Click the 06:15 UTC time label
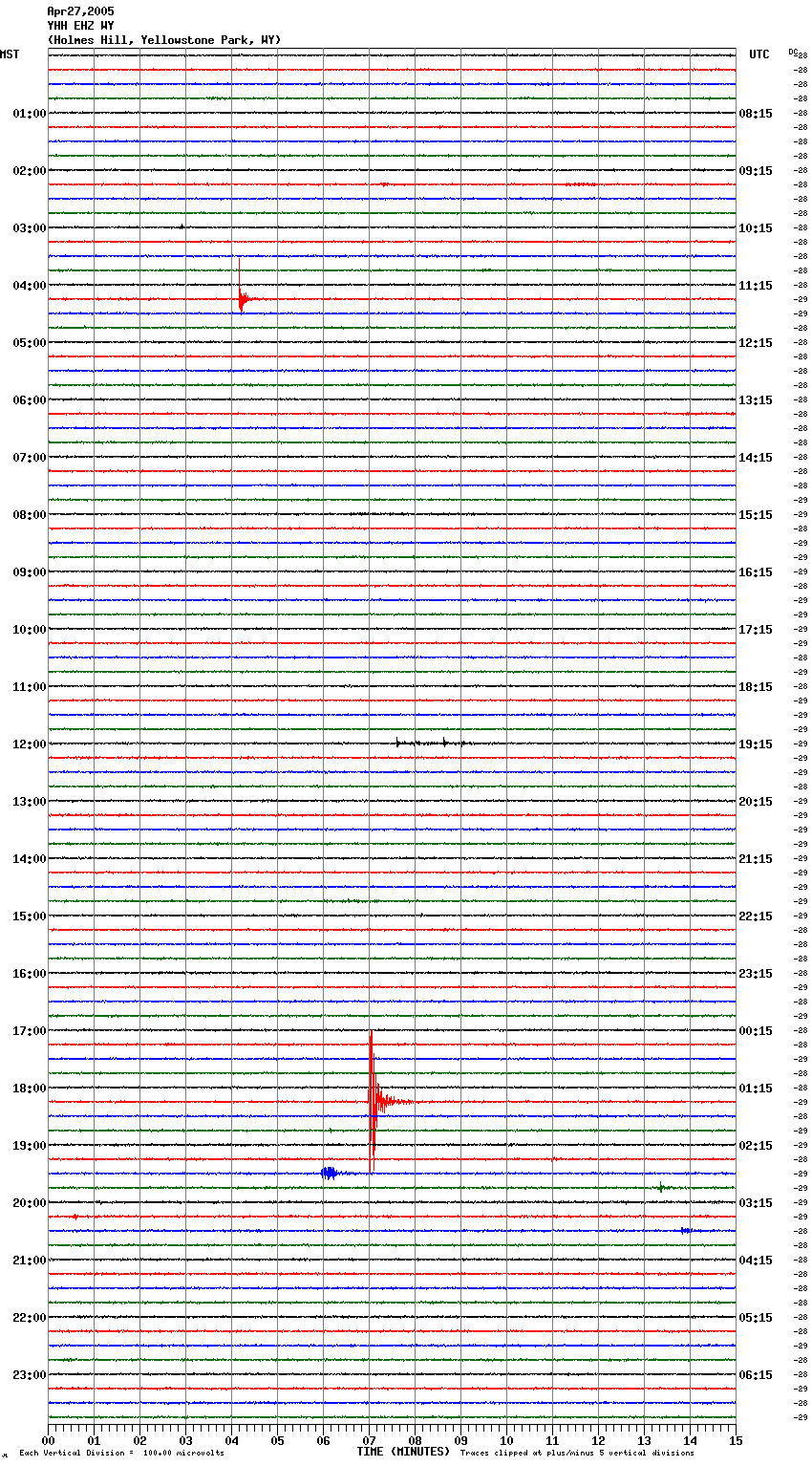 (756, 1375)
